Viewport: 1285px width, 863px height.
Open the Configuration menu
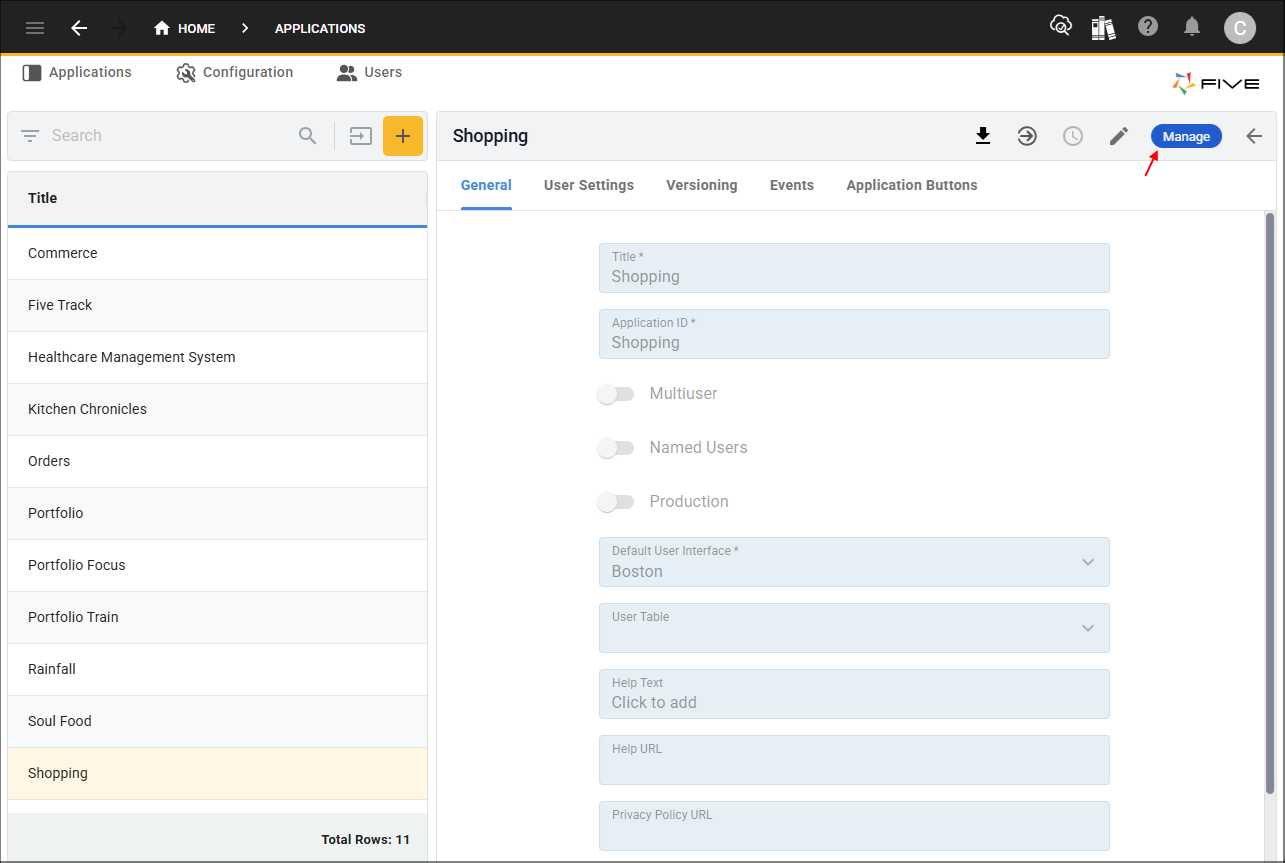point(235,72)
